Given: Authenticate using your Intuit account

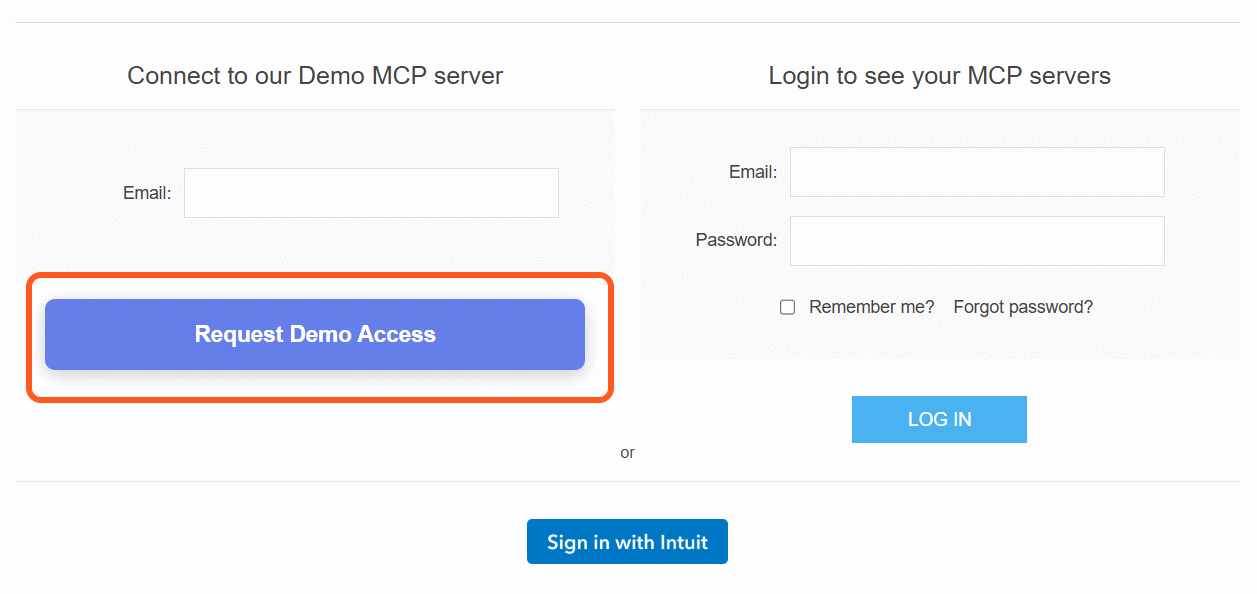Looking at the screenshot, I should 627,541.
